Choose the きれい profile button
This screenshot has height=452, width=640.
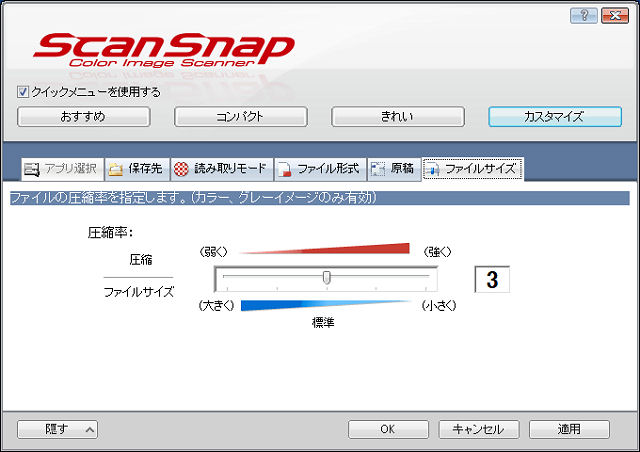tap(398, 117)
